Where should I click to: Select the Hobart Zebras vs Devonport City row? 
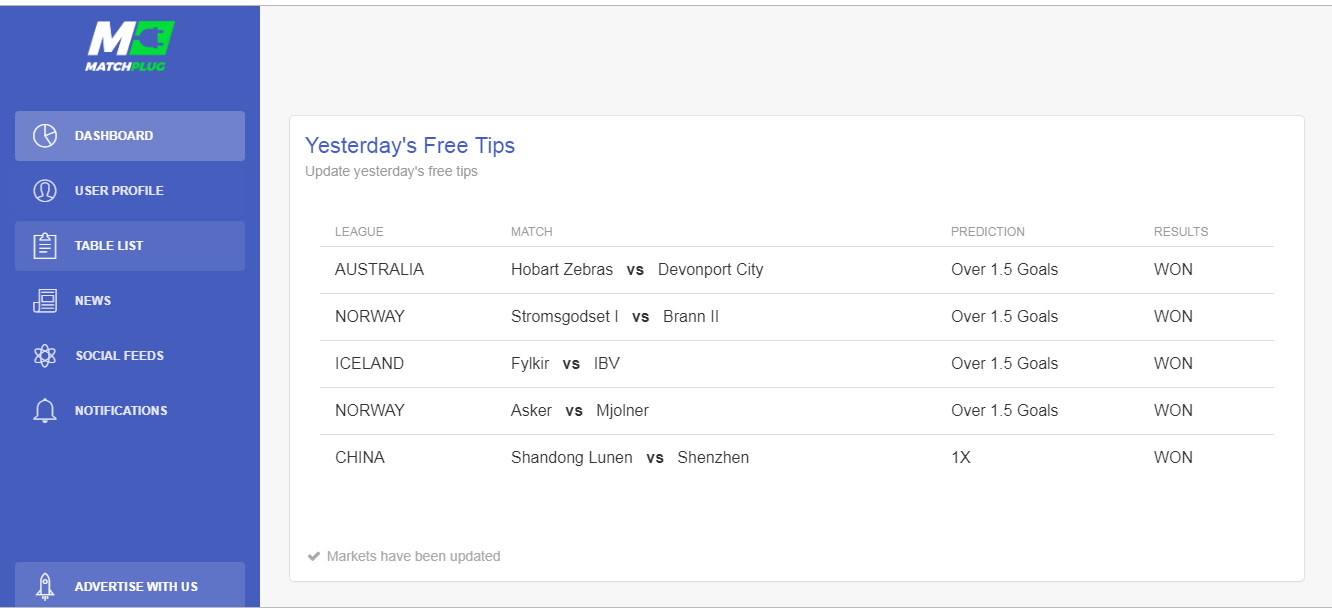(x=797, y=270)
